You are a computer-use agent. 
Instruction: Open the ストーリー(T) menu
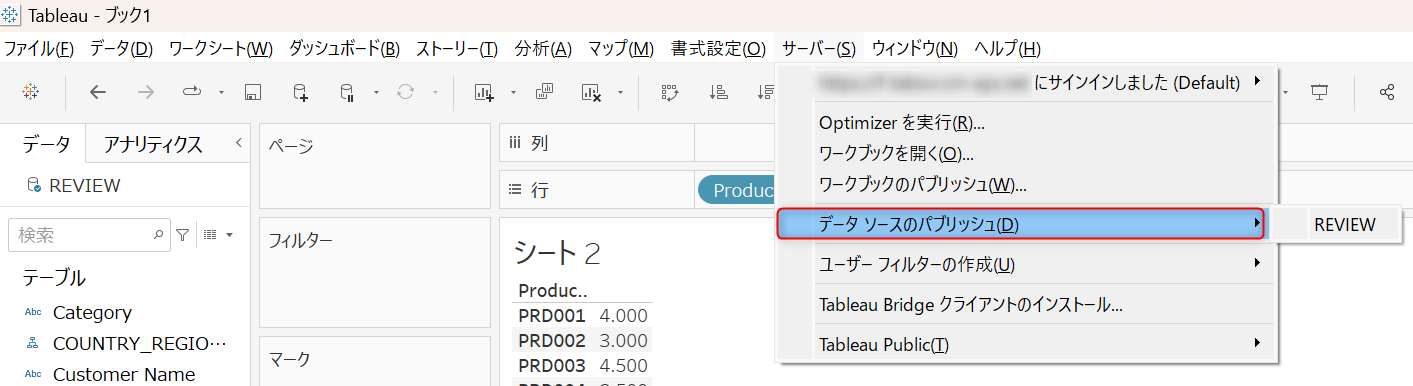(x=456, y=48)
